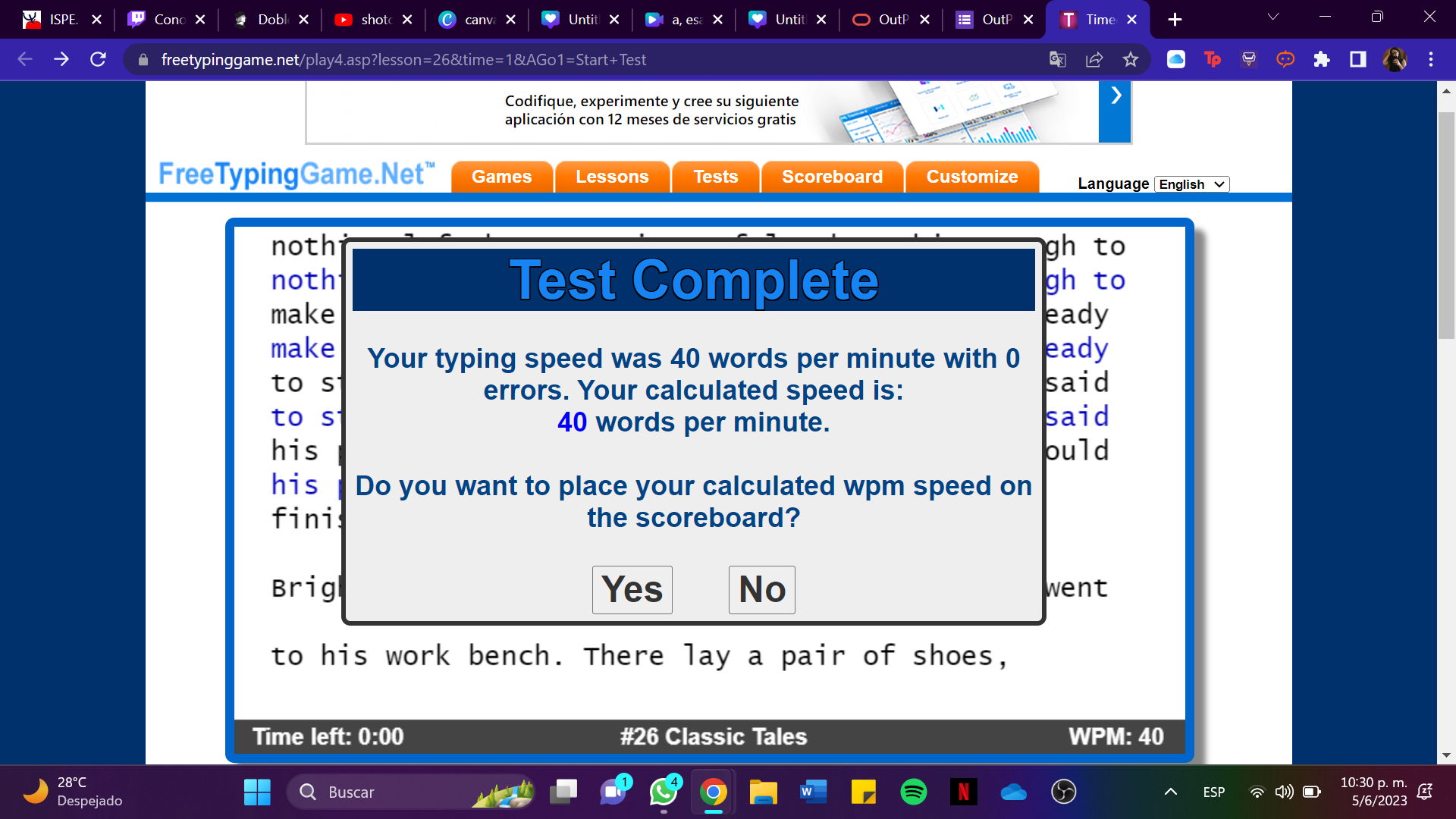Click the Google Translate icon
1456x819 pixels.
tap(1057, 59)
